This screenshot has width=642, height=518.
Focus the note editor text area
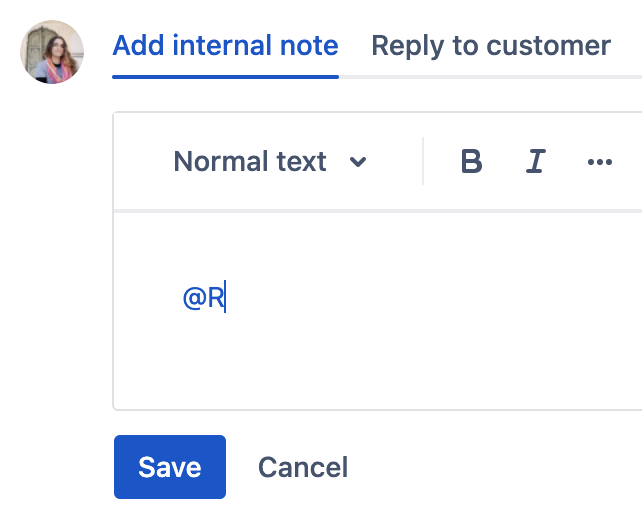pos(400,310)
